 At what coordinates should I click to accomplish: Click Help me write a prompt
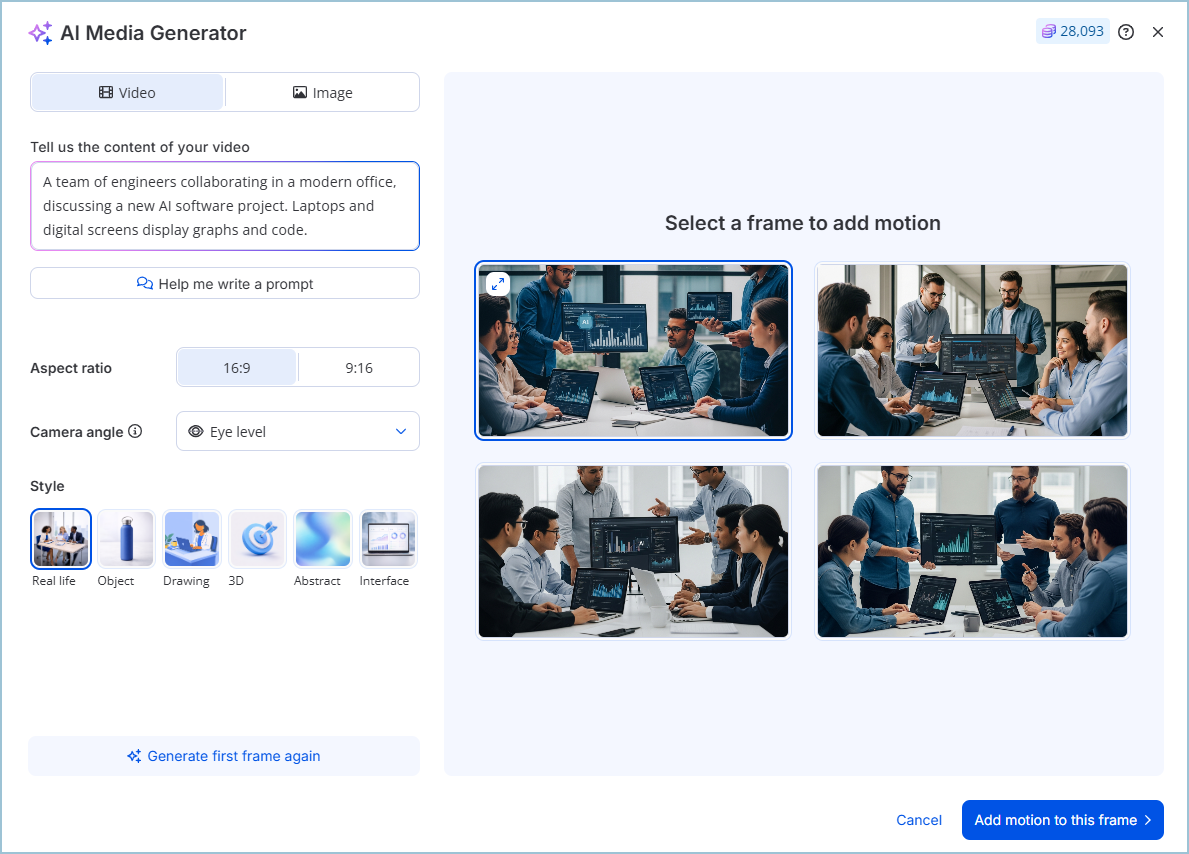click(x=225, y=284)
